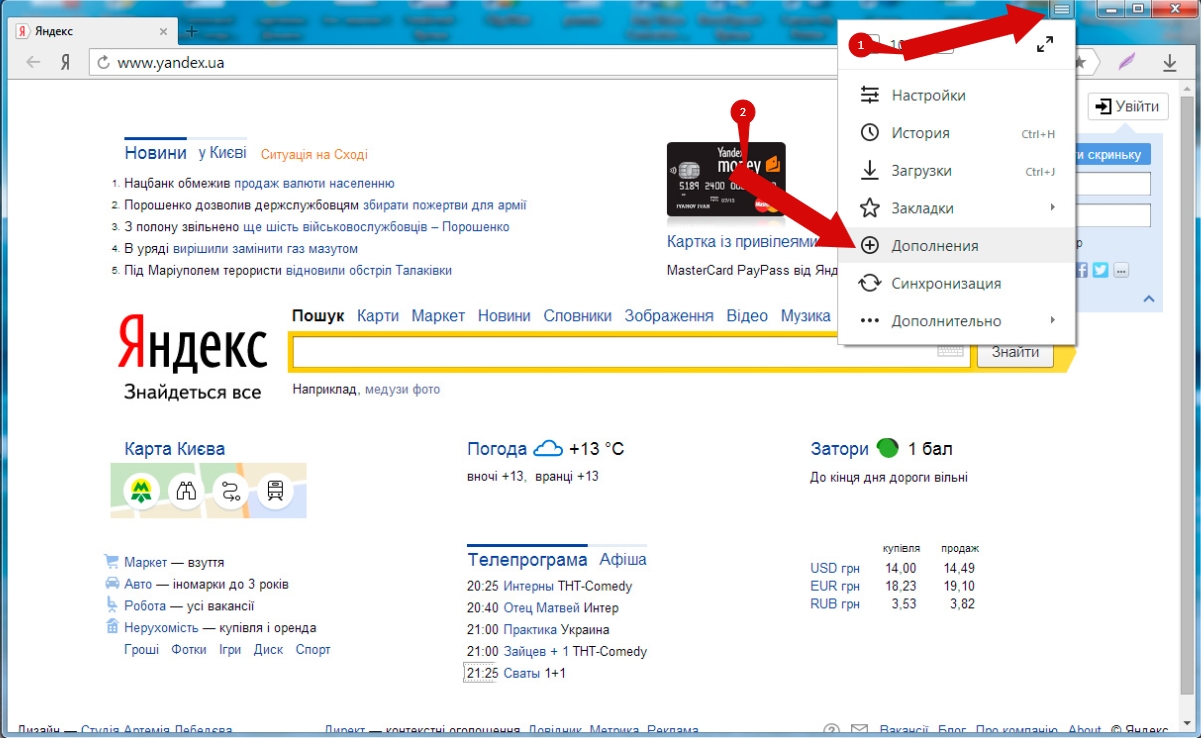The width and height of the screenshot is (1201, 738).
Task: Click the car icon beside Авто
Action: point(112,584)
